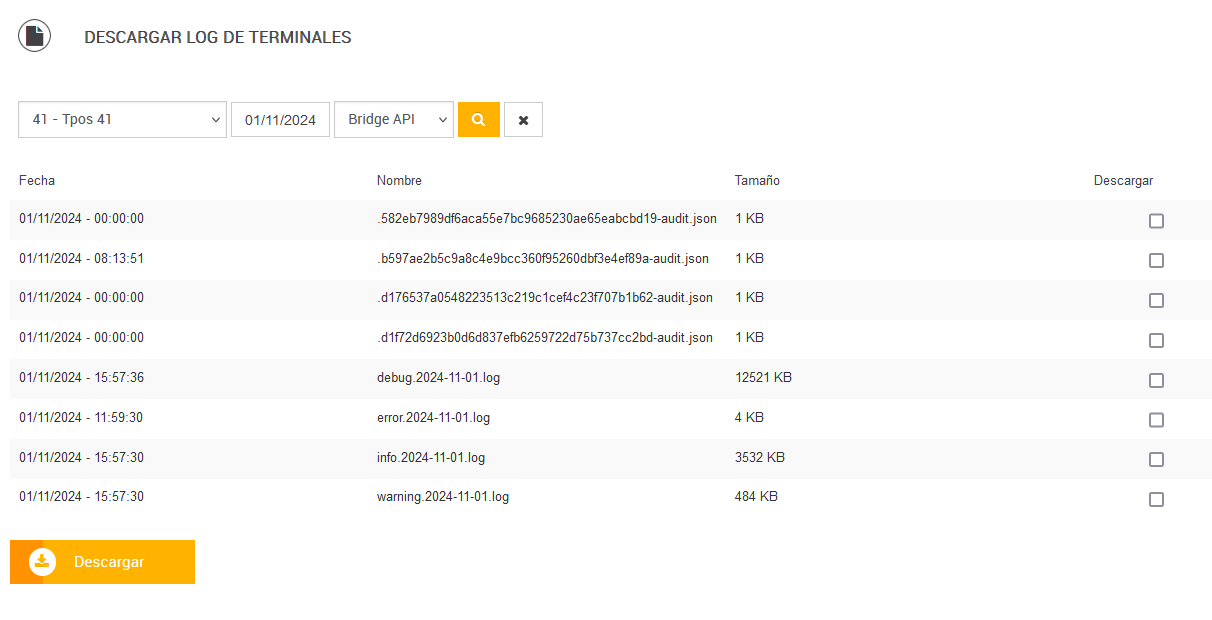
Task: Select checkbox for the .582eb7989df6 audit file
Action: point(1156,221)
